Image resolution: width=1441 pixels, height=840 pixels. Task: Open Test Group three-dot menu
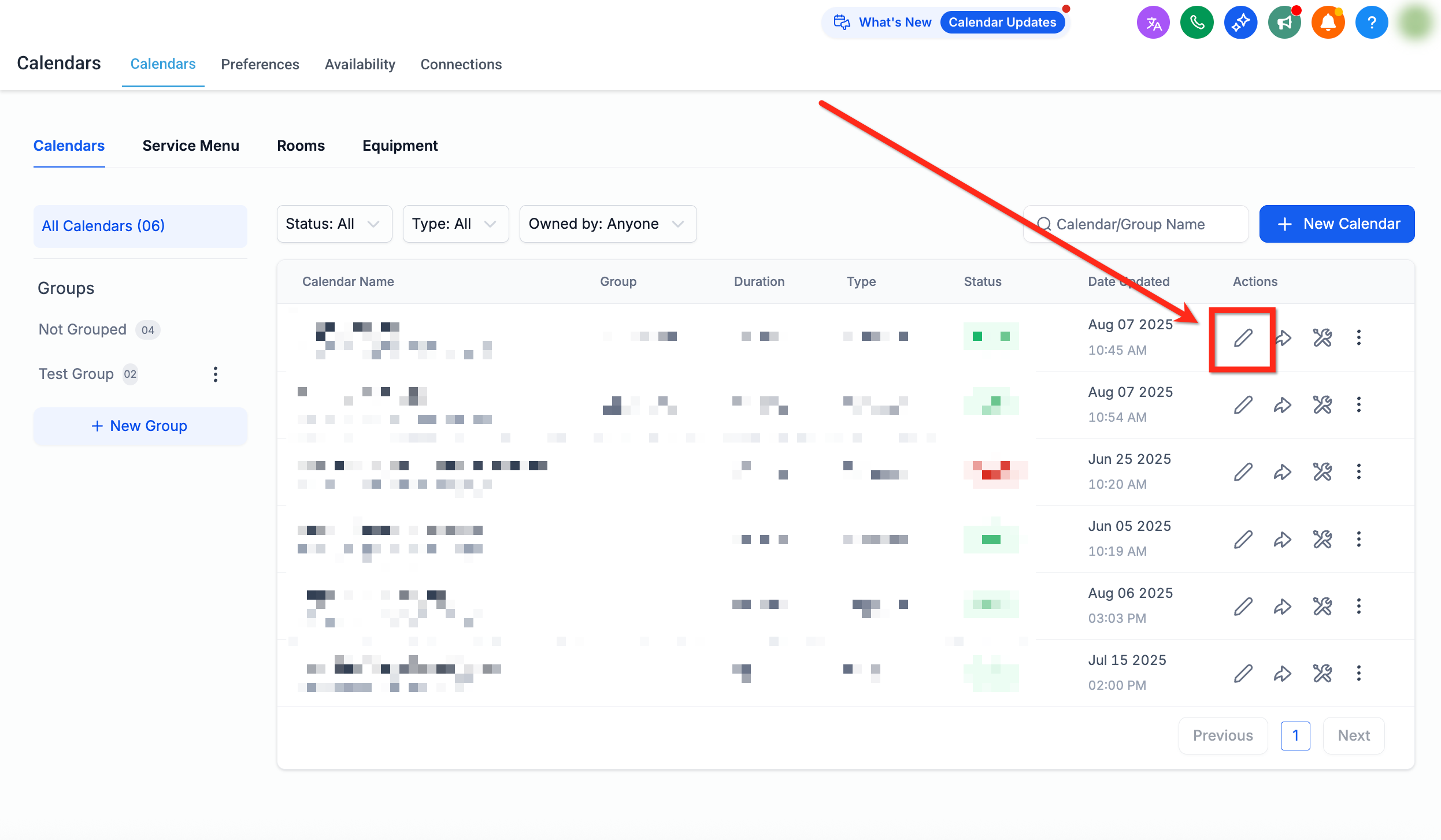[216, 374]
